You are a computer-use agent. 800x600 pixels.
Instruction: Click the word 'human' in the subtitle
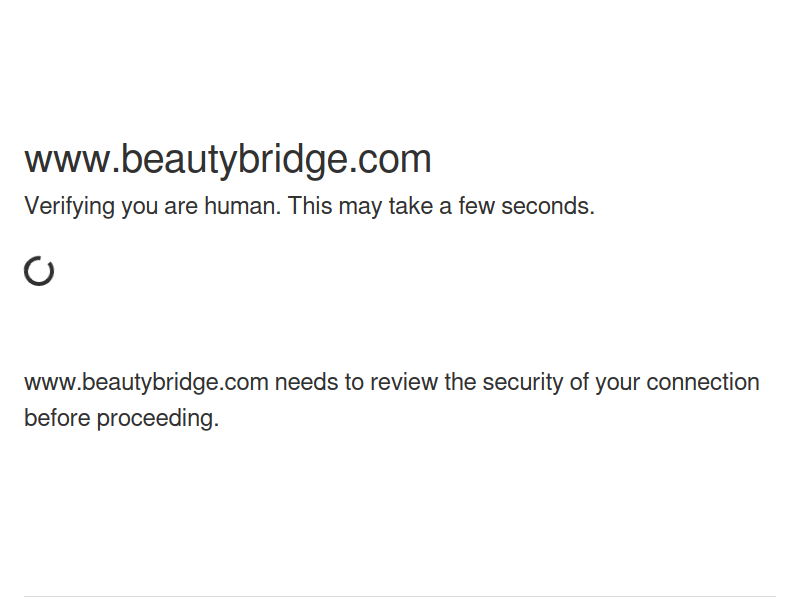point(242,206)
